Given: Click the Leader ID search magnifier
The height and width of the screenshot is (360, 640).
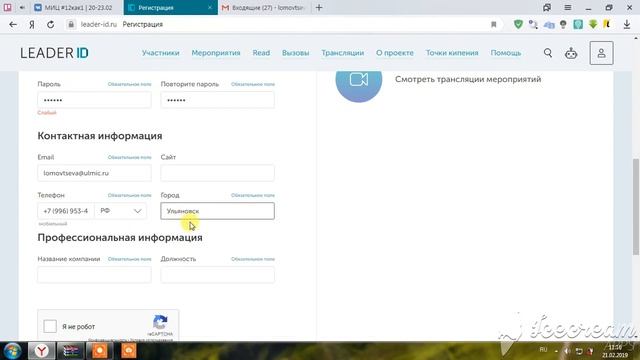Looking at the screenshot, I should (548, 53).
